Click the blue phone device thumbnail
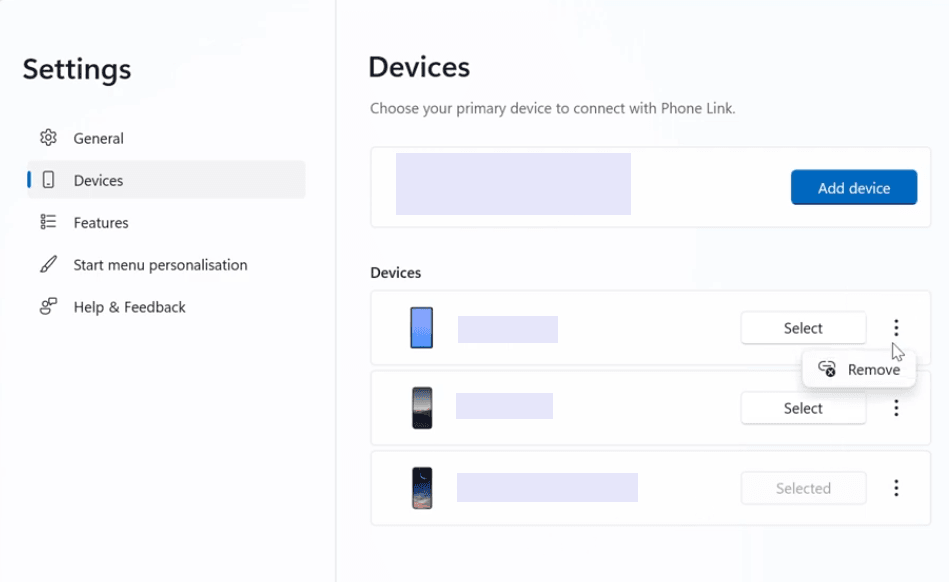Image resolution: width=949 pixels, height=582 pixels. [422, 328]
